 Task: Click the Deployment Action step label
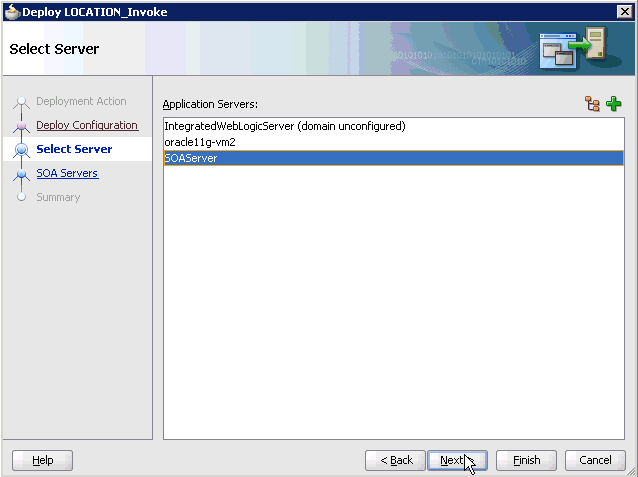point(81,101)
